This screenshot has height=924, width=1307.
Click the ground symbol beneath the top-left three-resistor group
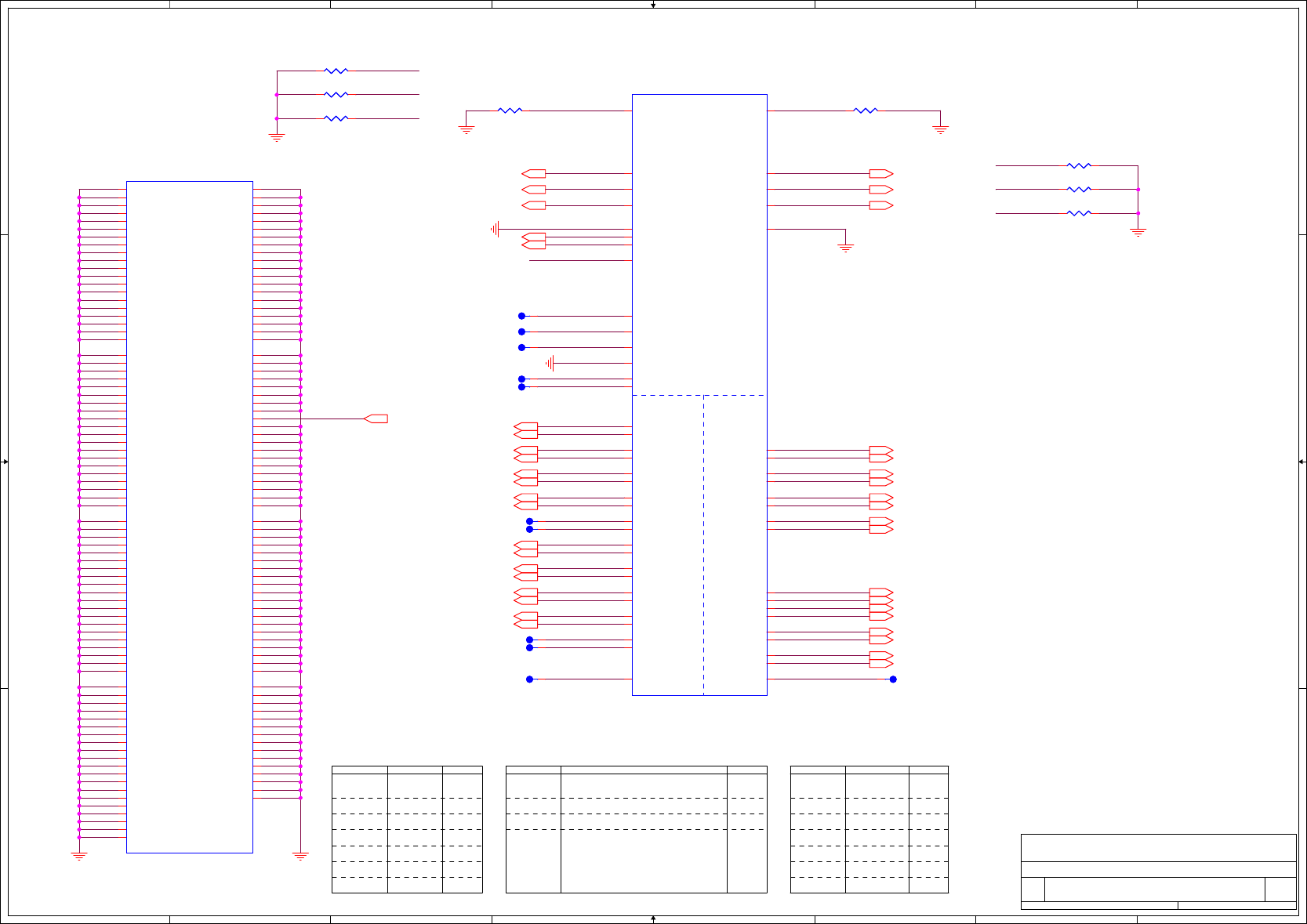click(x=277, y=137)
